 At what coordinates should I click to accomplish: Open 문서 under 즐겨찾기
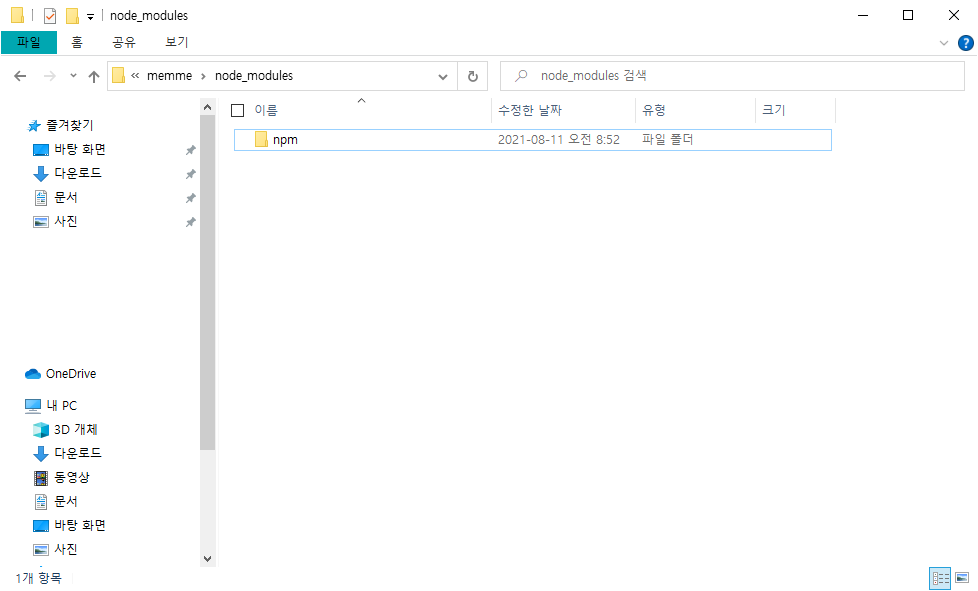(65, 198)
